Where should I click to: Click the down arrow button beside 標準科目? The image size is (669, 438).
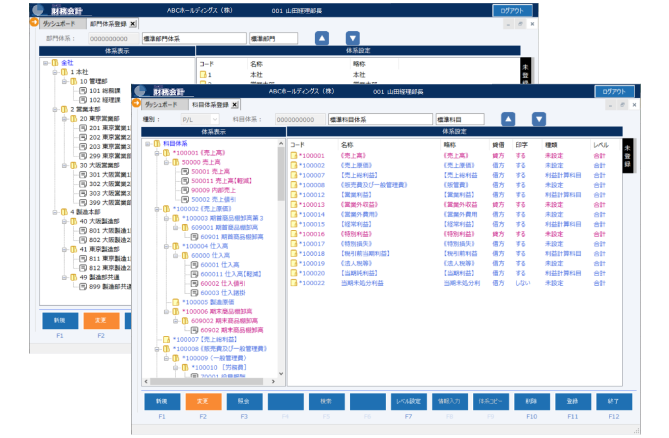click(538, 118)
